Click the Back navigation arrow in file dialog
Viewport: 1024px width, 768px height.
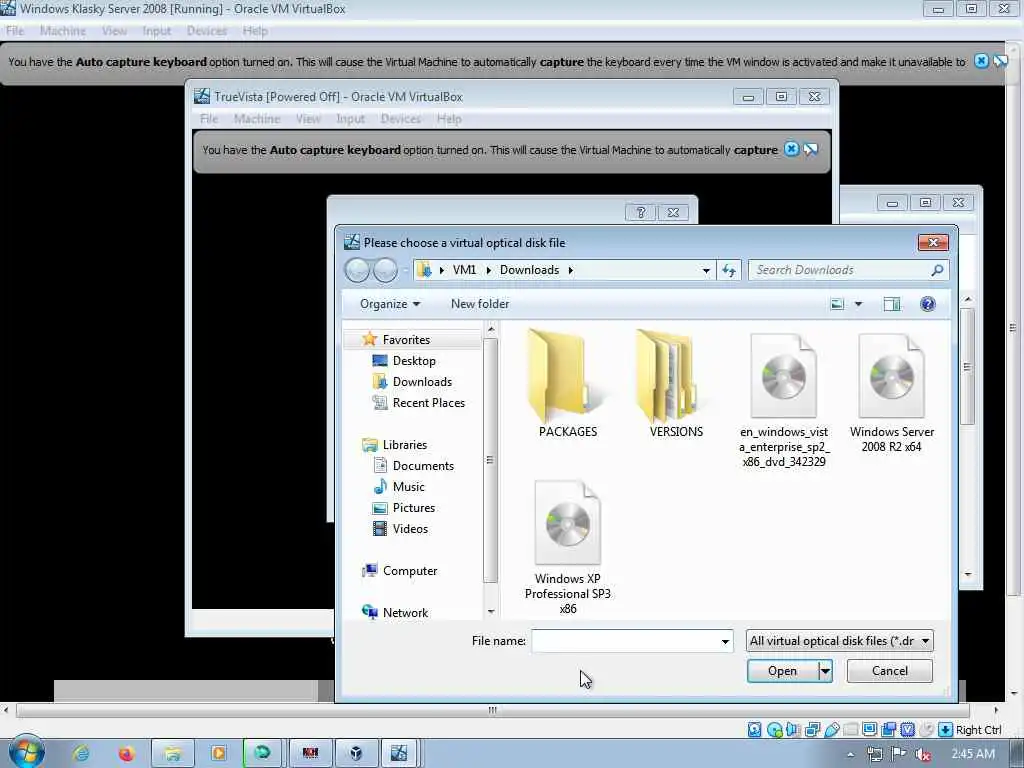357,270
